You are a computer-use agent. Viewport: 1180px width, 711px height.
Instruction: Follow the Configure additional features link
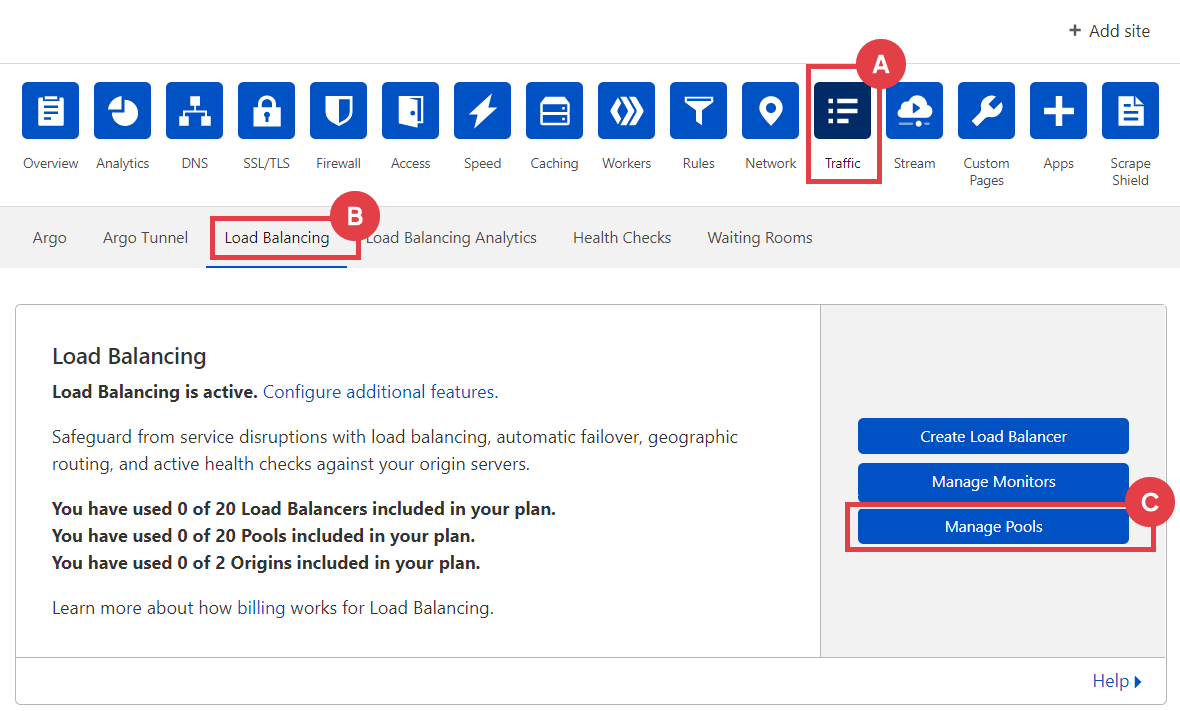[380, 392]
